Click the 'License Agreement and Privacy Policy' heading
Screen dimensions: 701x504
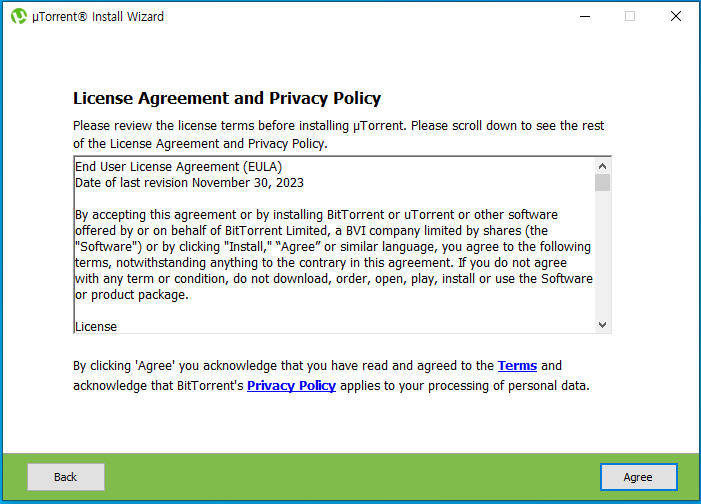[227, 98]
